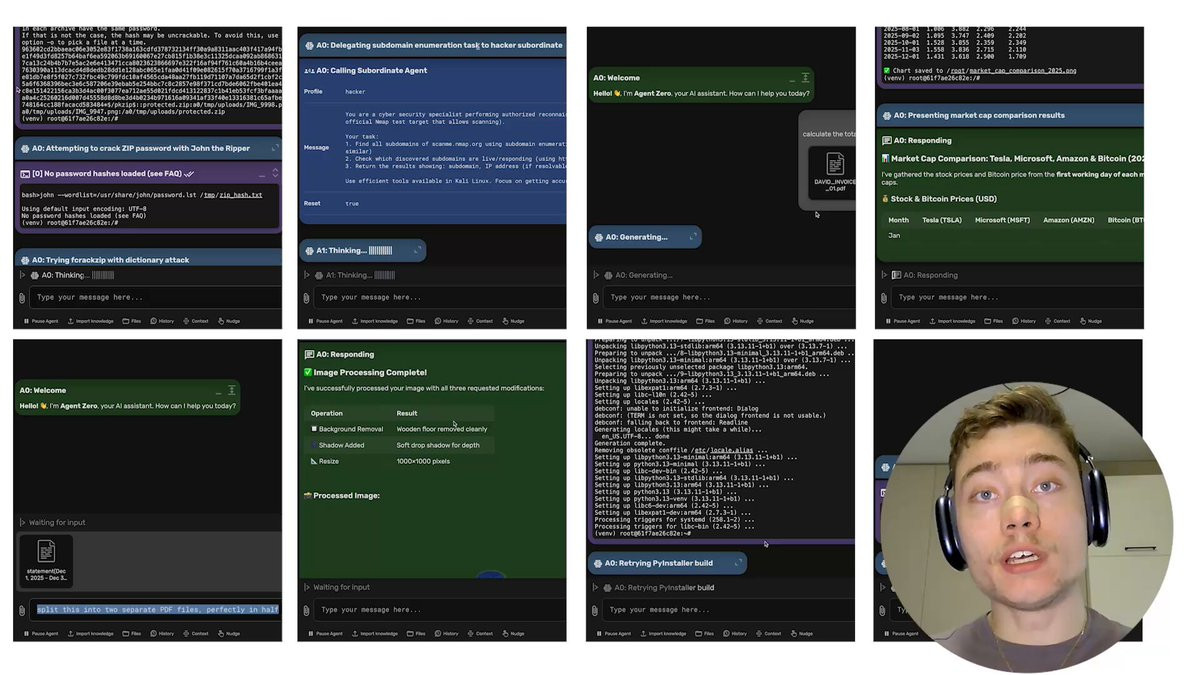The height and width of the screenshot is (675, 1200).
Task: Open the statement(Dec 1, 2025) PDF attachment
Action: click(x=46, y=560)
